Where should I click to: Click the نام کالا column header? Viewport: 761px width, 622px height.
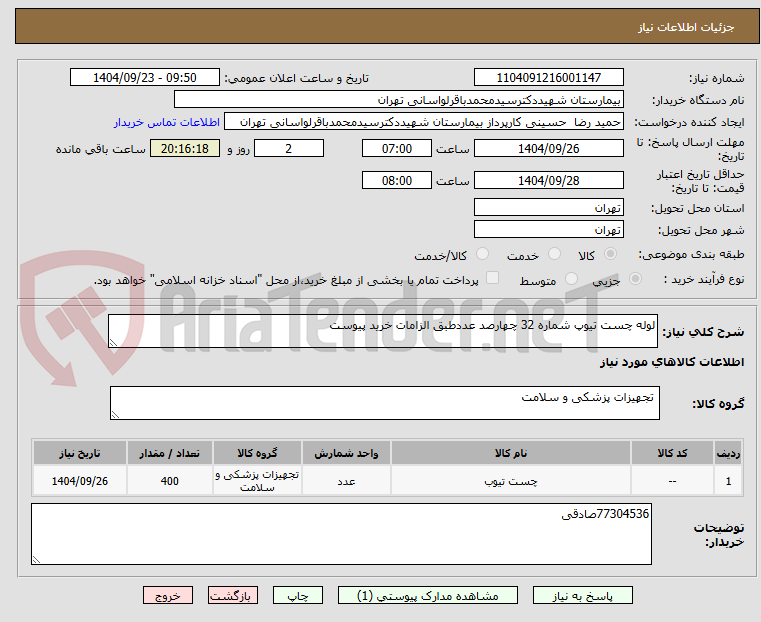[511, 453]
